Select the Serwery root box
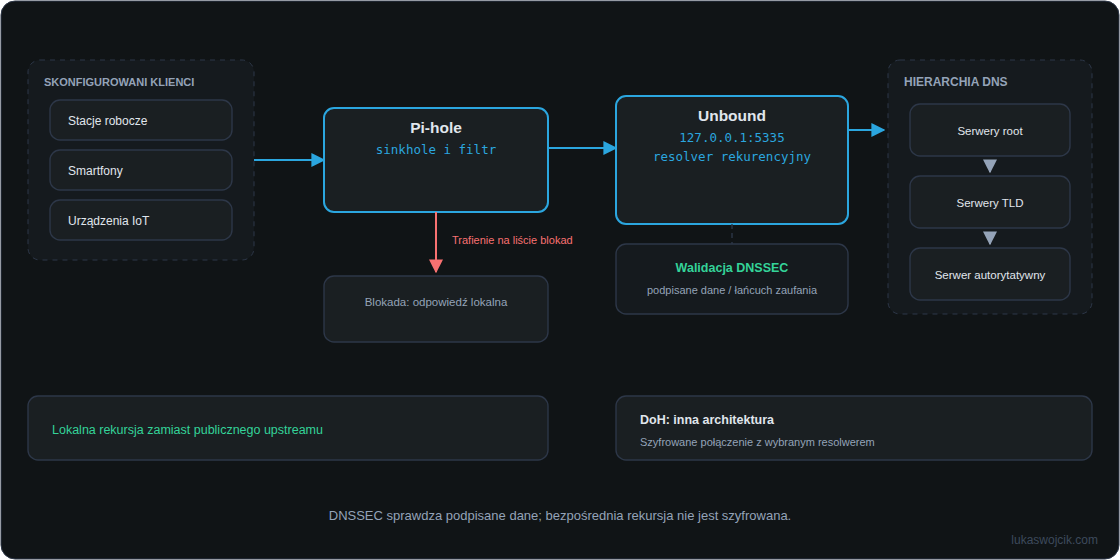This screenshot has width=1120, height=560. point(989,130)
